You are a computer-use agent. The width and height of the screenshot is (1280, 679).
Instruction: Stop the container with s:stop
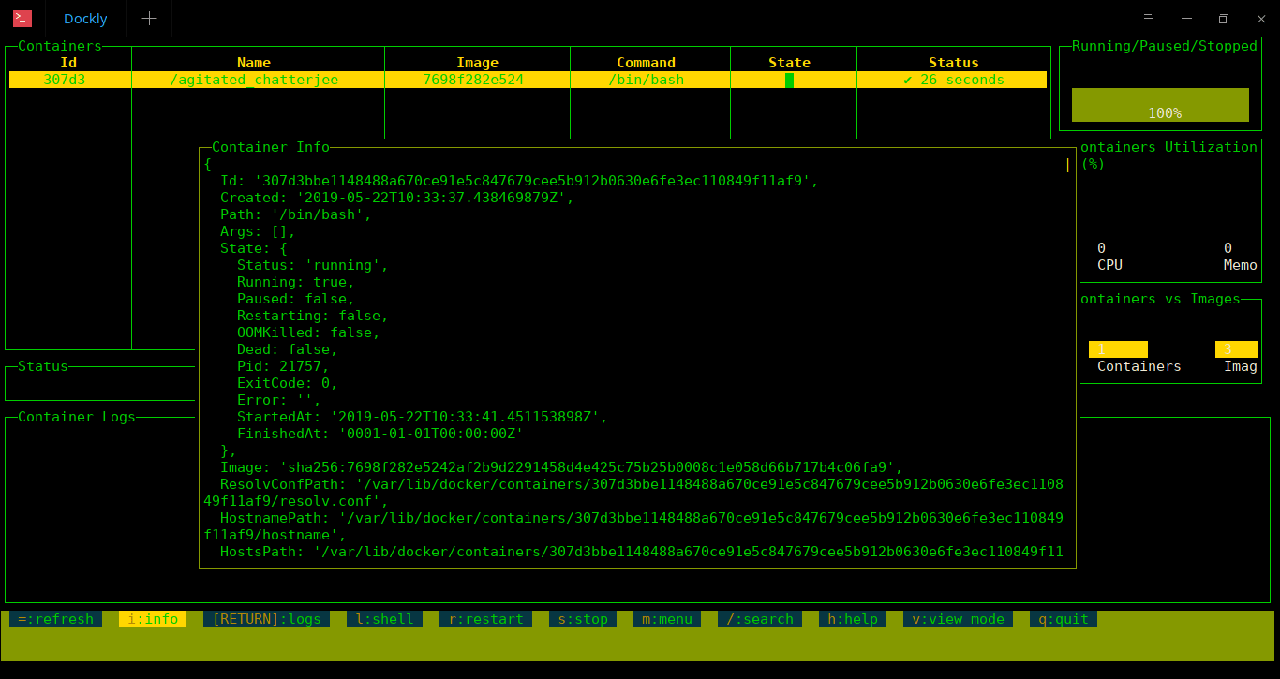pyautogui.click(x=582, y=619)
